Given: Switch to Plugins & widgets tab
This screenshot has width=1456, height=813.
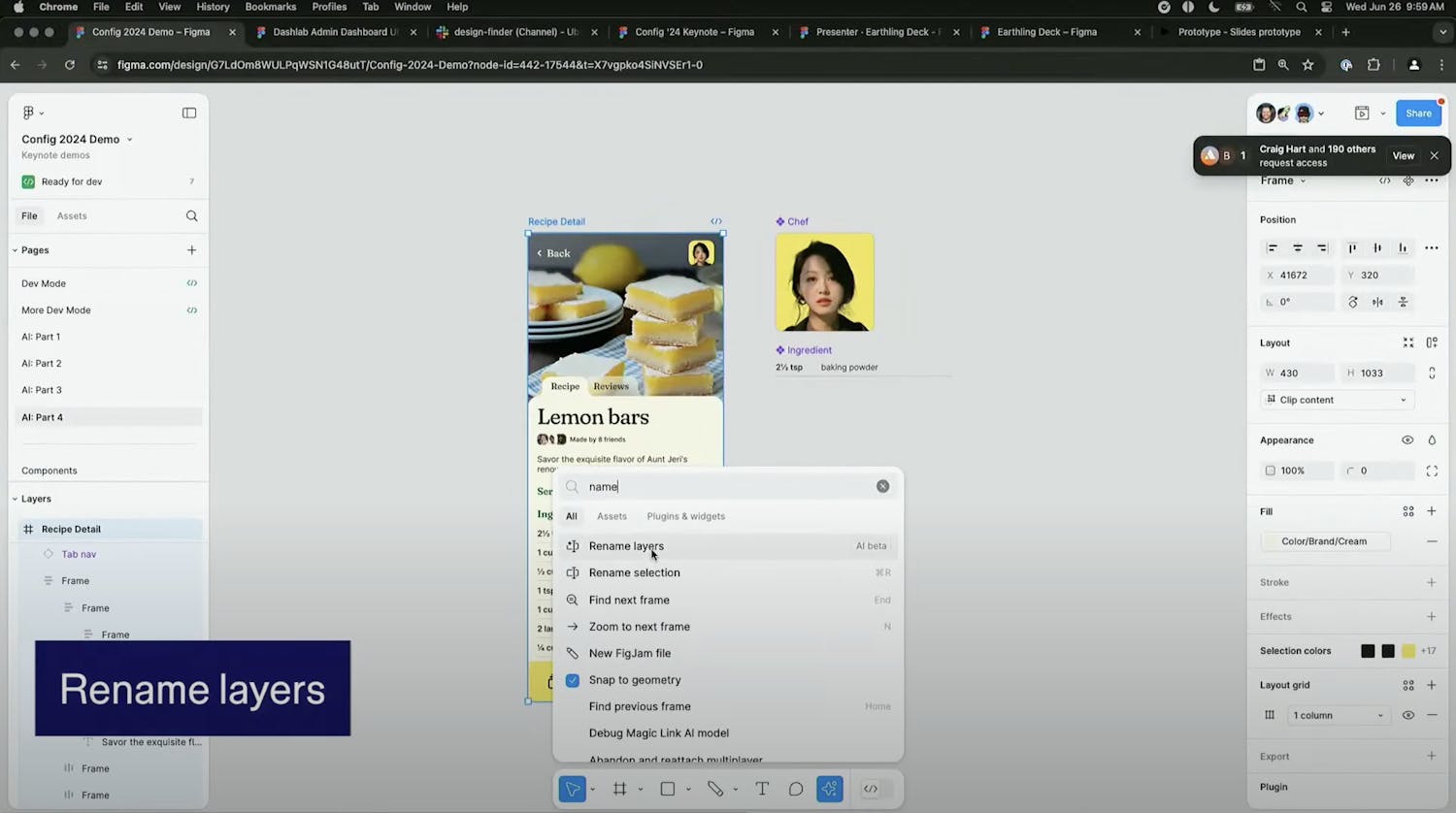Looking at the screenshot, I should click(x=685, y=516).
